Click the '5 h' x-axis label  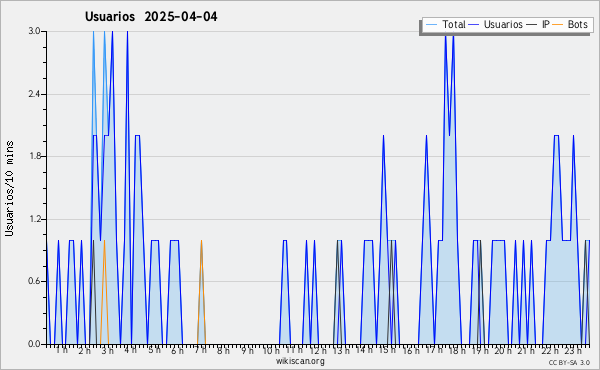tap(154, 350)
